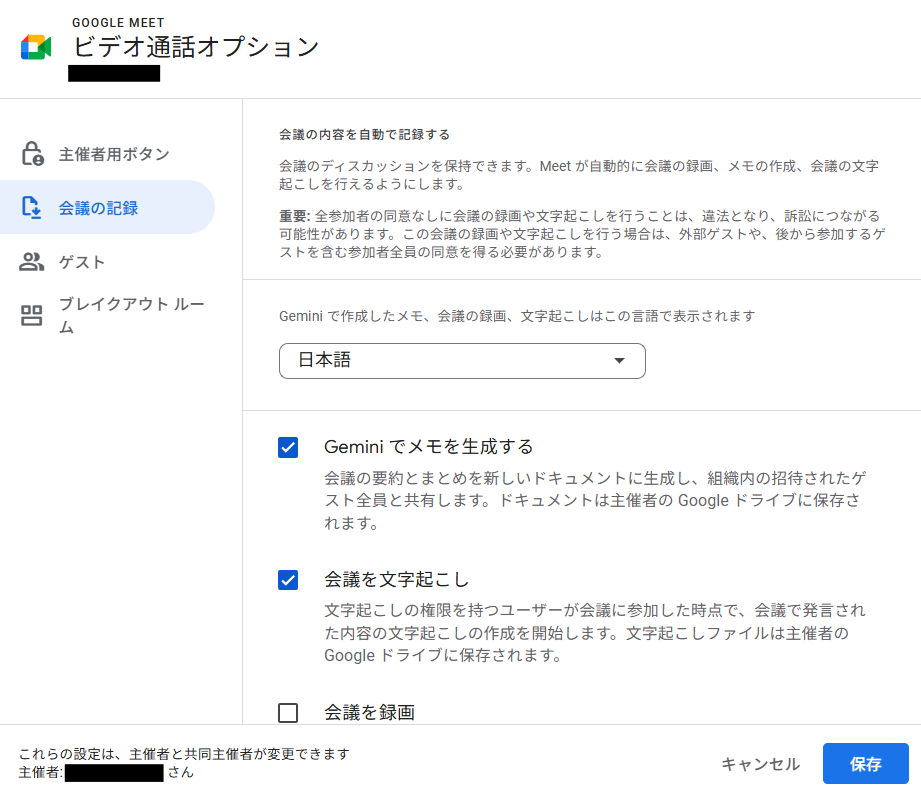
Task: Click the ビデオ通話オプション heading
Action: 196,47
